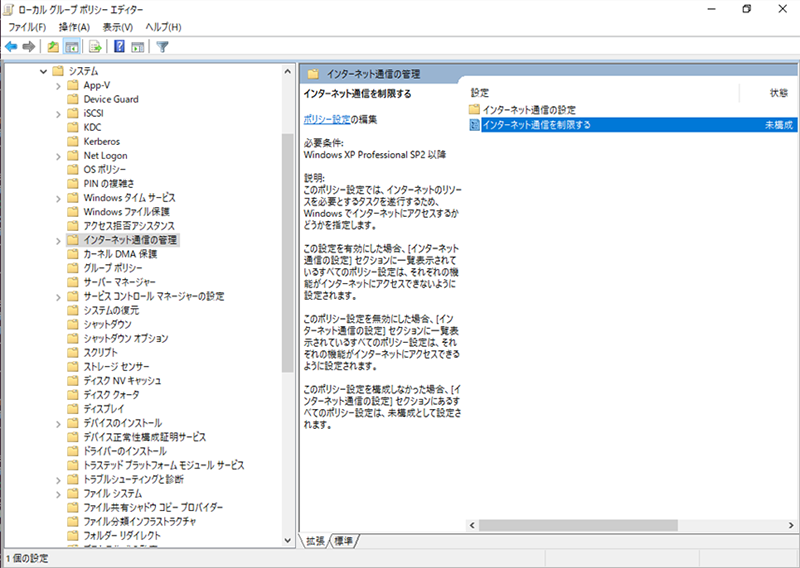Switch to the 標準 tab
The image size is (800, 568).
pos(344,541)
